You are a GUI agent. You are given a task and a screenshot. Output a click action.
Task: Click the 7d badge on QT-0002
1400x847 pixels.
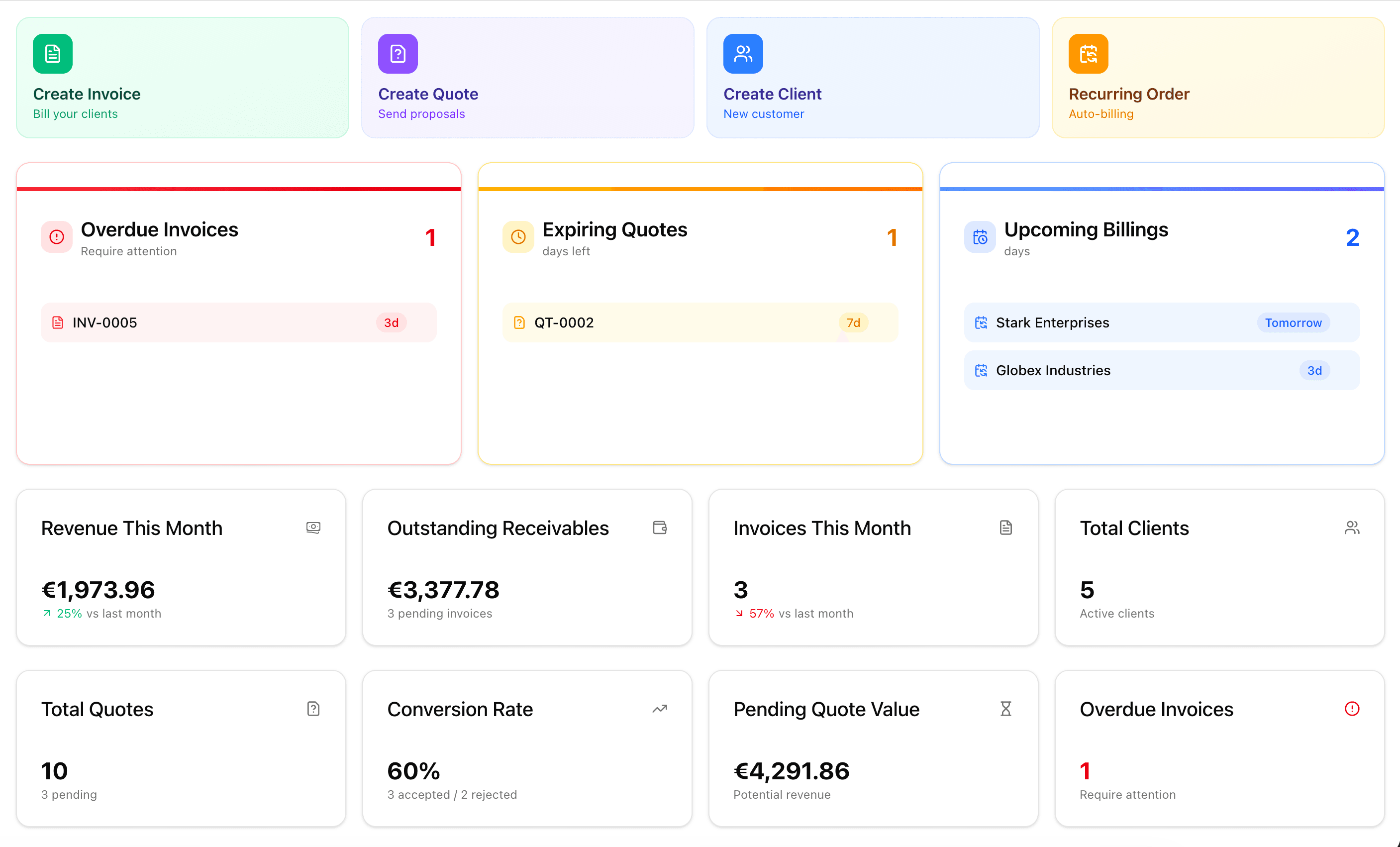pyautogui.click(x=853, y=322)
